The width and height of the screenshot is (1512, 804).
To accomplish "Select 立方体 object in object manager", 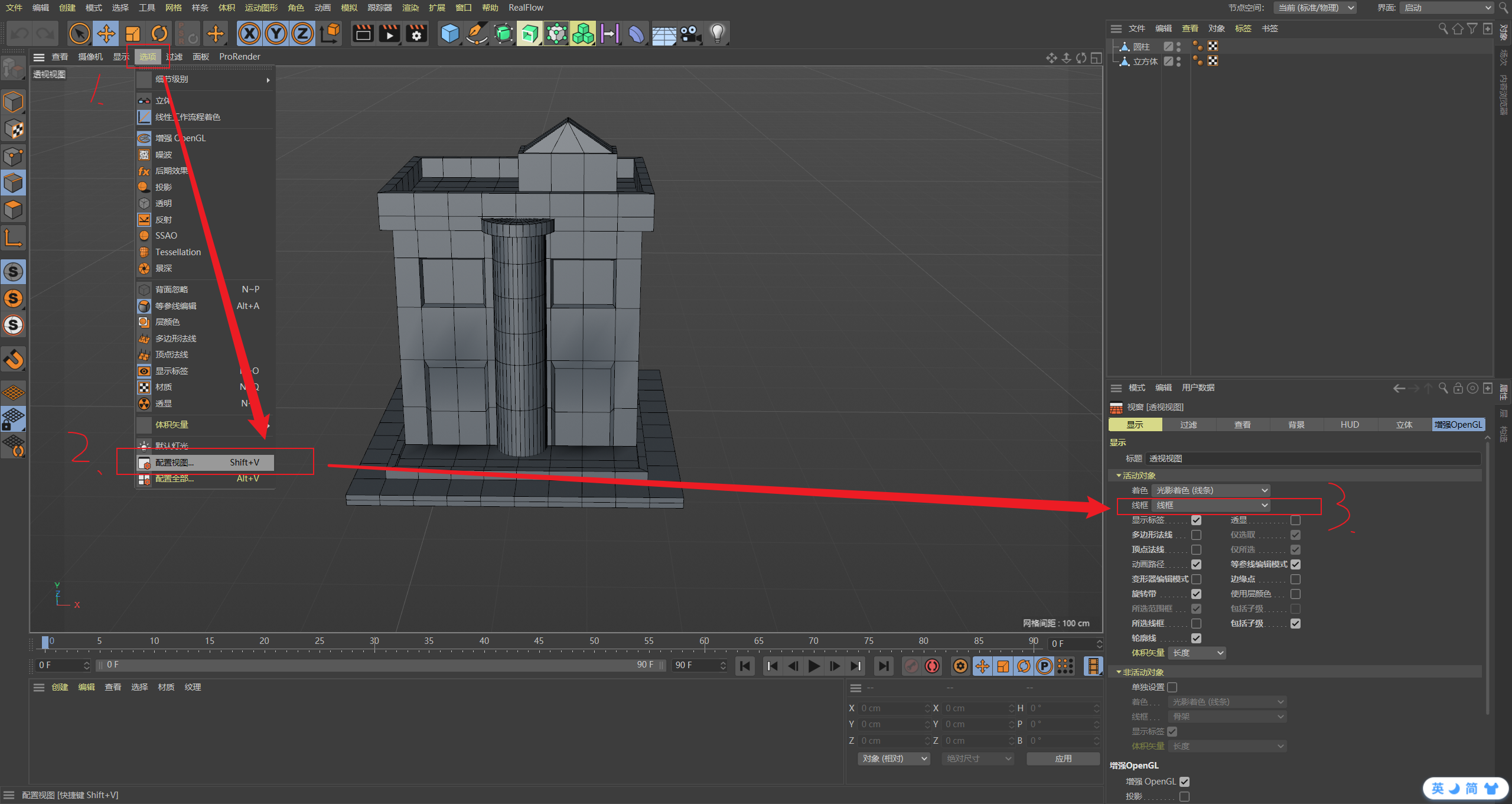I will [1145, 61].
